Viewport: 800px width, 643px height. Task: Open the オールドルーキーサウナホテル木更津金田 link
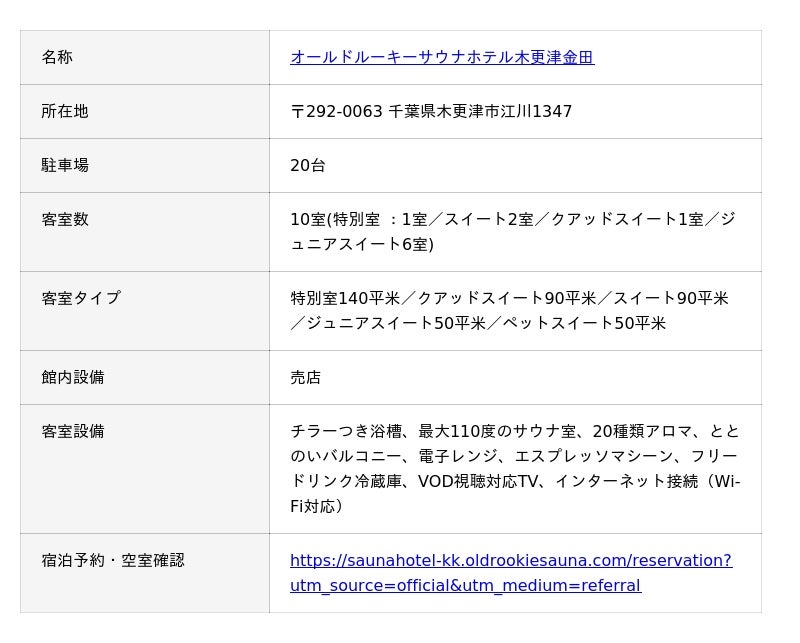[x=442, y=57]
